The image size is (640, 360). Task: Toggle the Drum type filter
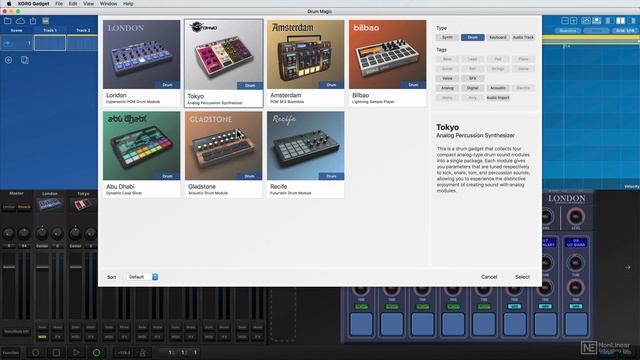pyautogui.click(x=473, y=37)
